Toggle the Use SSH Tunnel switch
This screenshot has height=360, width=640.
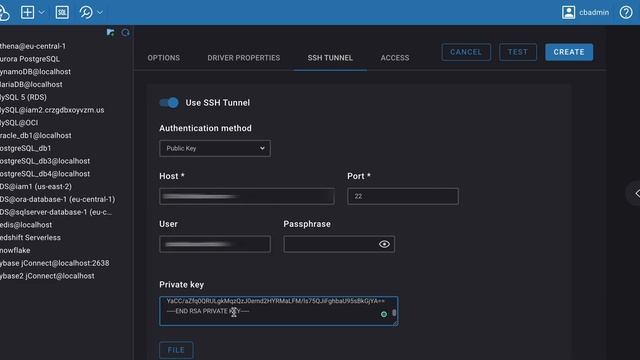[x=169, y=102]
